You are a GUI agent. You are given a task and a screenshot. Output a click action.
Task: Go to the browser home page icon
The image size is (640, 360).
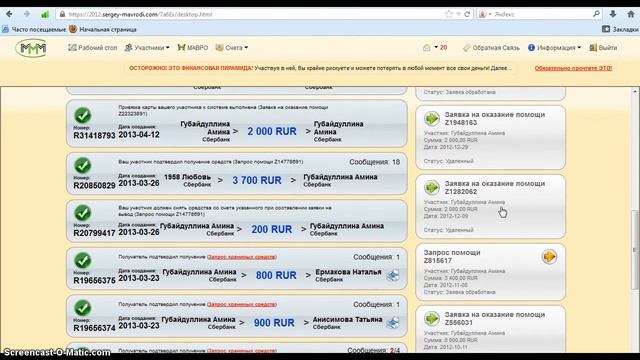(x=631, y=14)
